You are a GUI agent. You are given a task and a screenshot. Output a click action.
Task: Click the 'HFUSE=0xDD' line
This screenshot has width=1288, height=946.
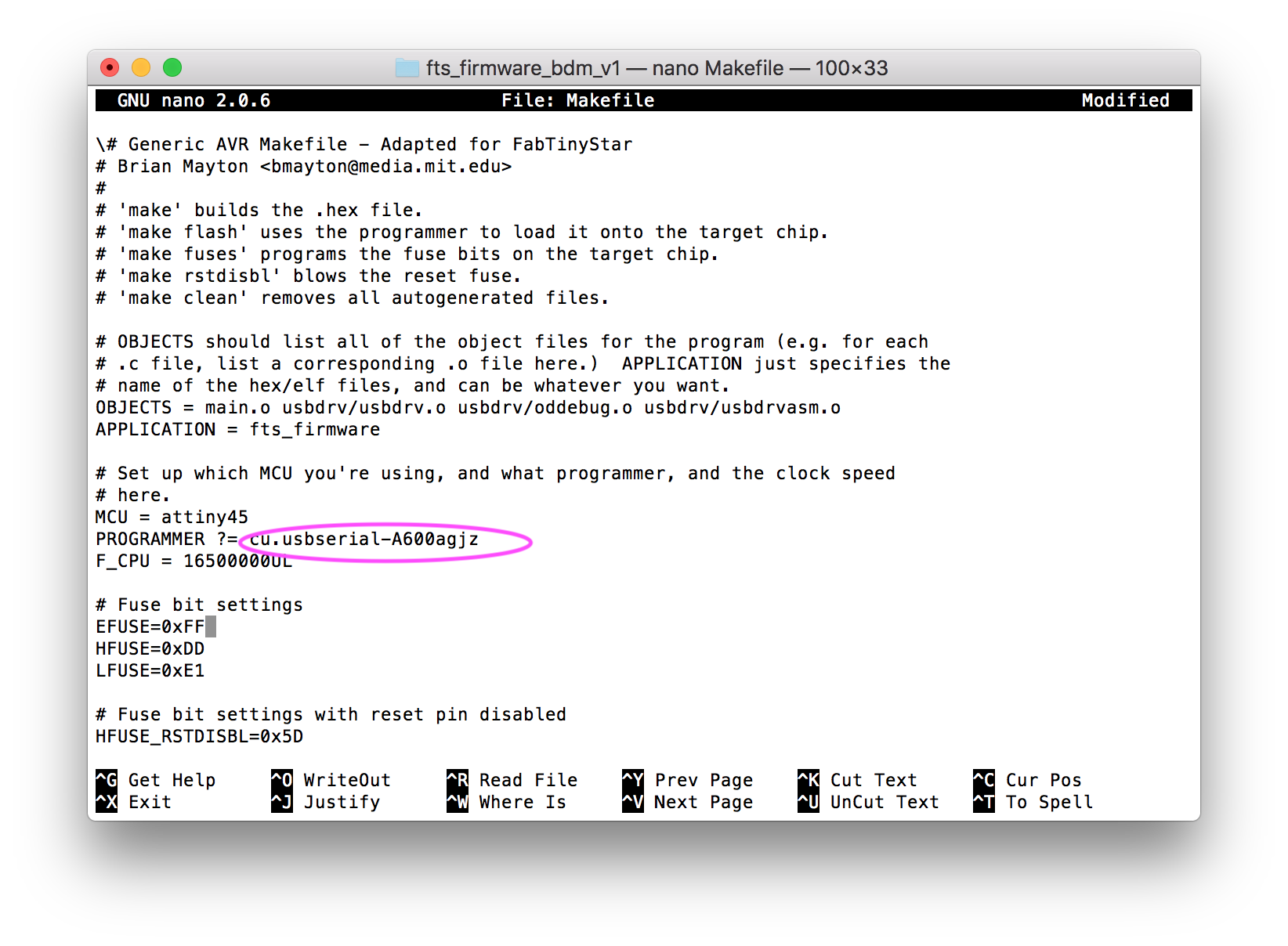pyautogui.click(x=150, y=648)
